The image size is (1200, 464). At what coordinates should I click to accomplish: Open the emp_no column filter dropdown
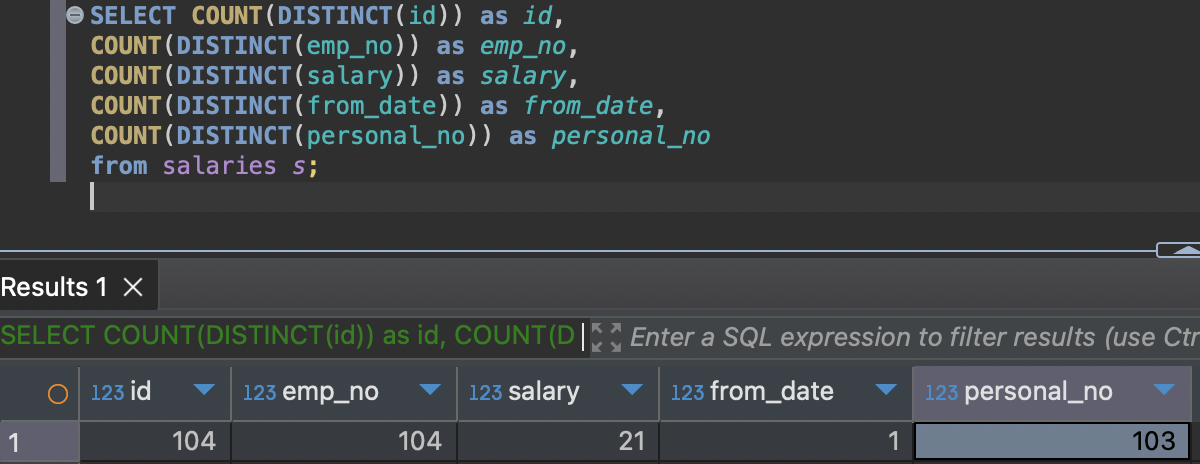(430, 391)
